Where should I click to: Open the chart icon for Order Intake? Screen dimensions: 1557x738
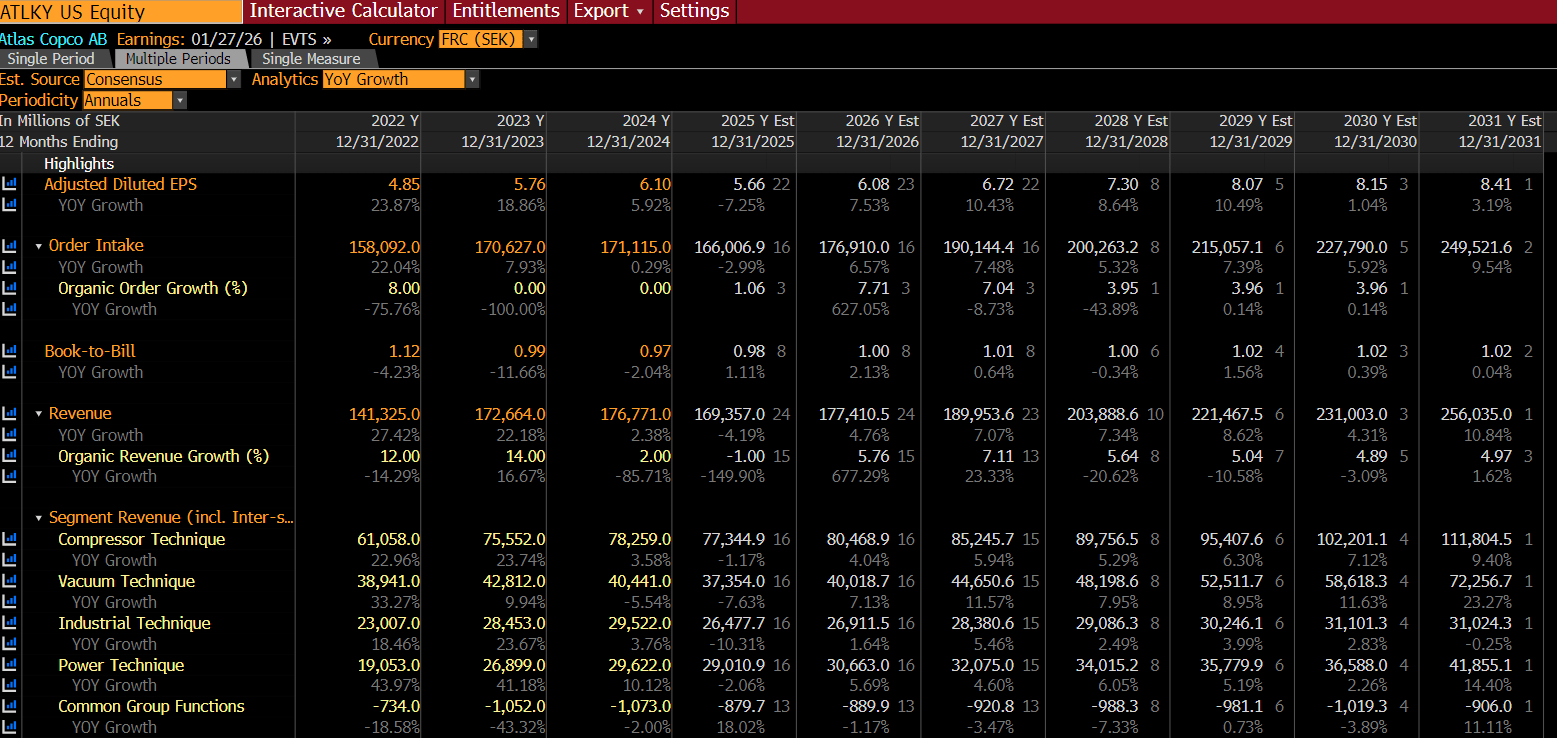pyautogui.click(x=9, y=247)
